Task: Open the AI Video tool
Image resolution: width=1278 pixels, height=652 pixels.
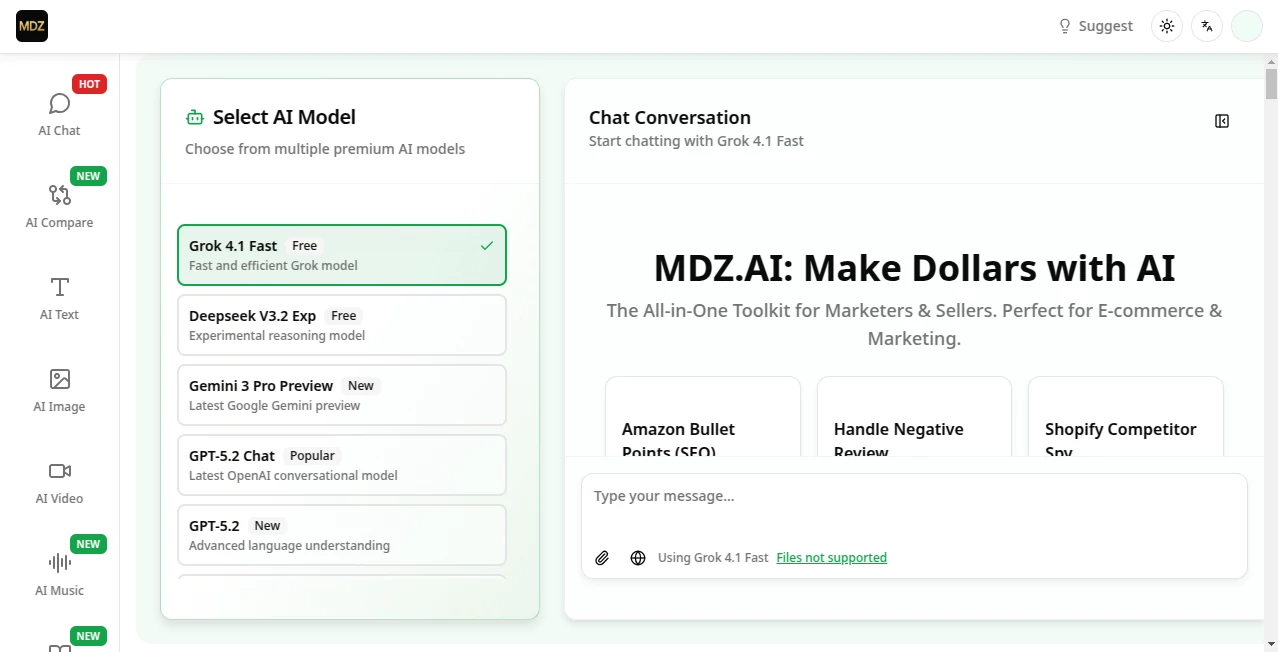Action: click(x=59, y=482)
